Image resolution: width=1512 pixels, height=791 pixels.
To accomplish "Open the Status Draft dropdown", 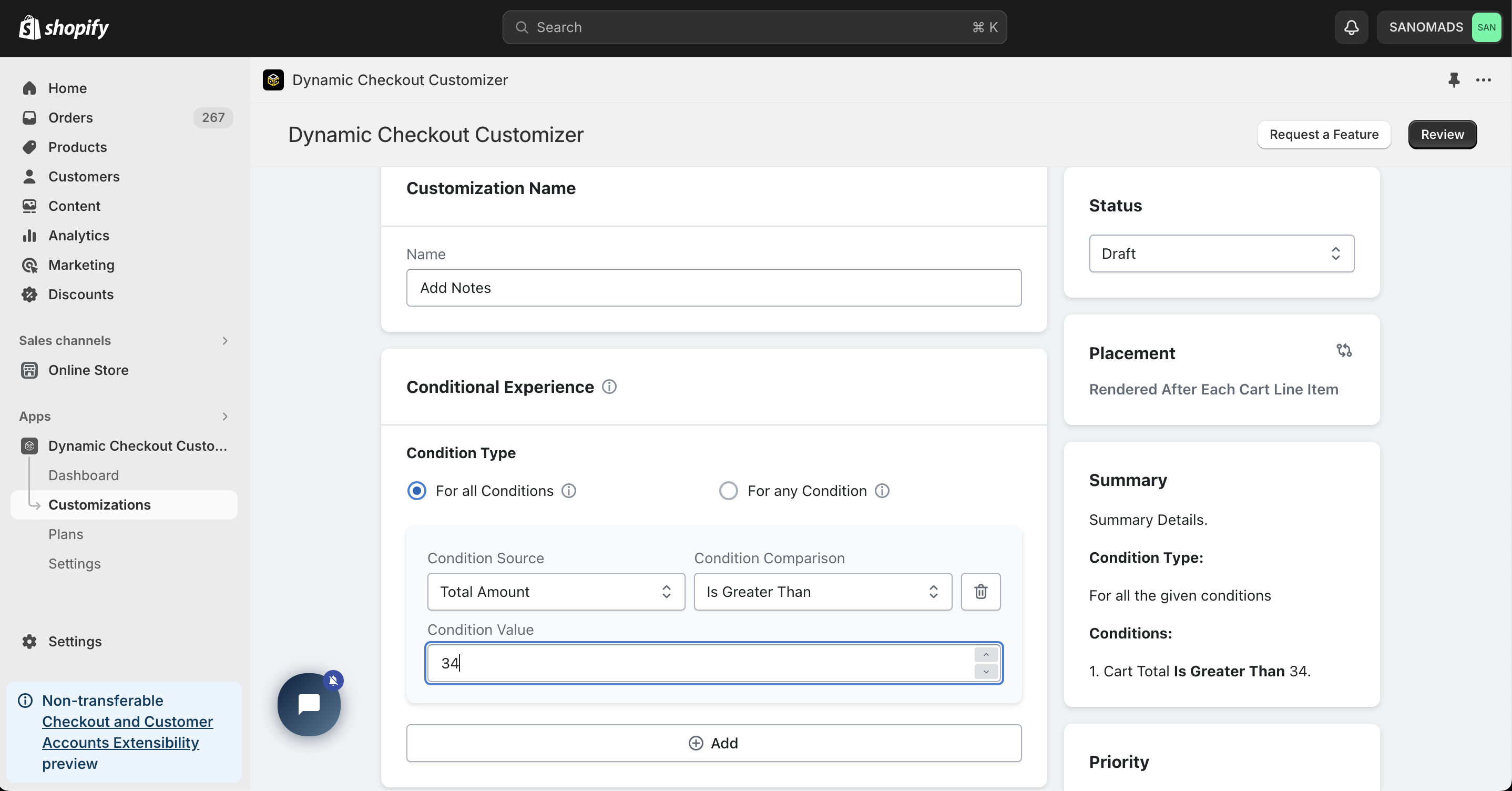I will coord(1221,253).
